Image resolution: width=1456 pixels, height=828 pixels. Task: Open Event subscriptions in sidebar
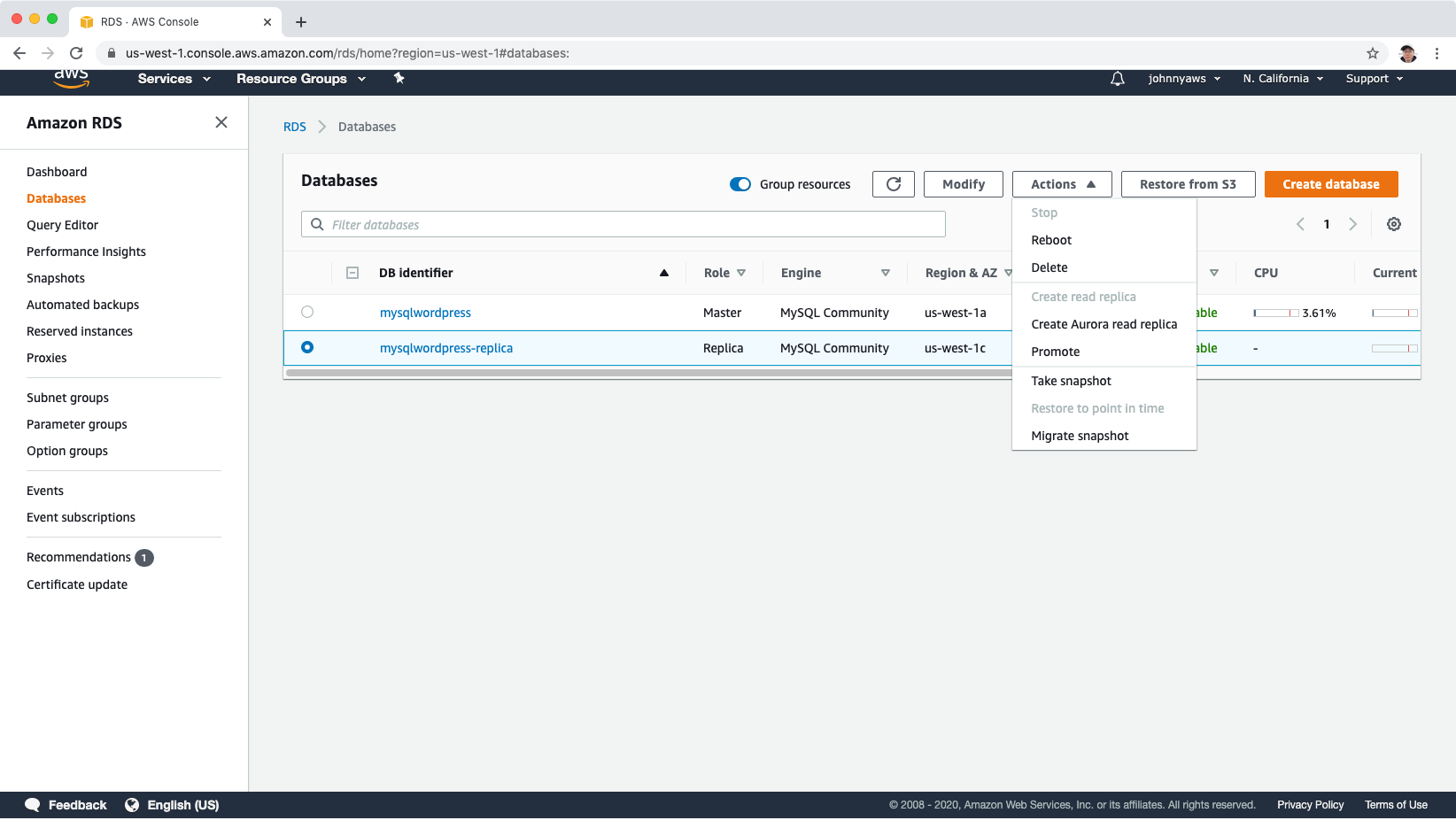pyautogui.click(x=81, y=517)
